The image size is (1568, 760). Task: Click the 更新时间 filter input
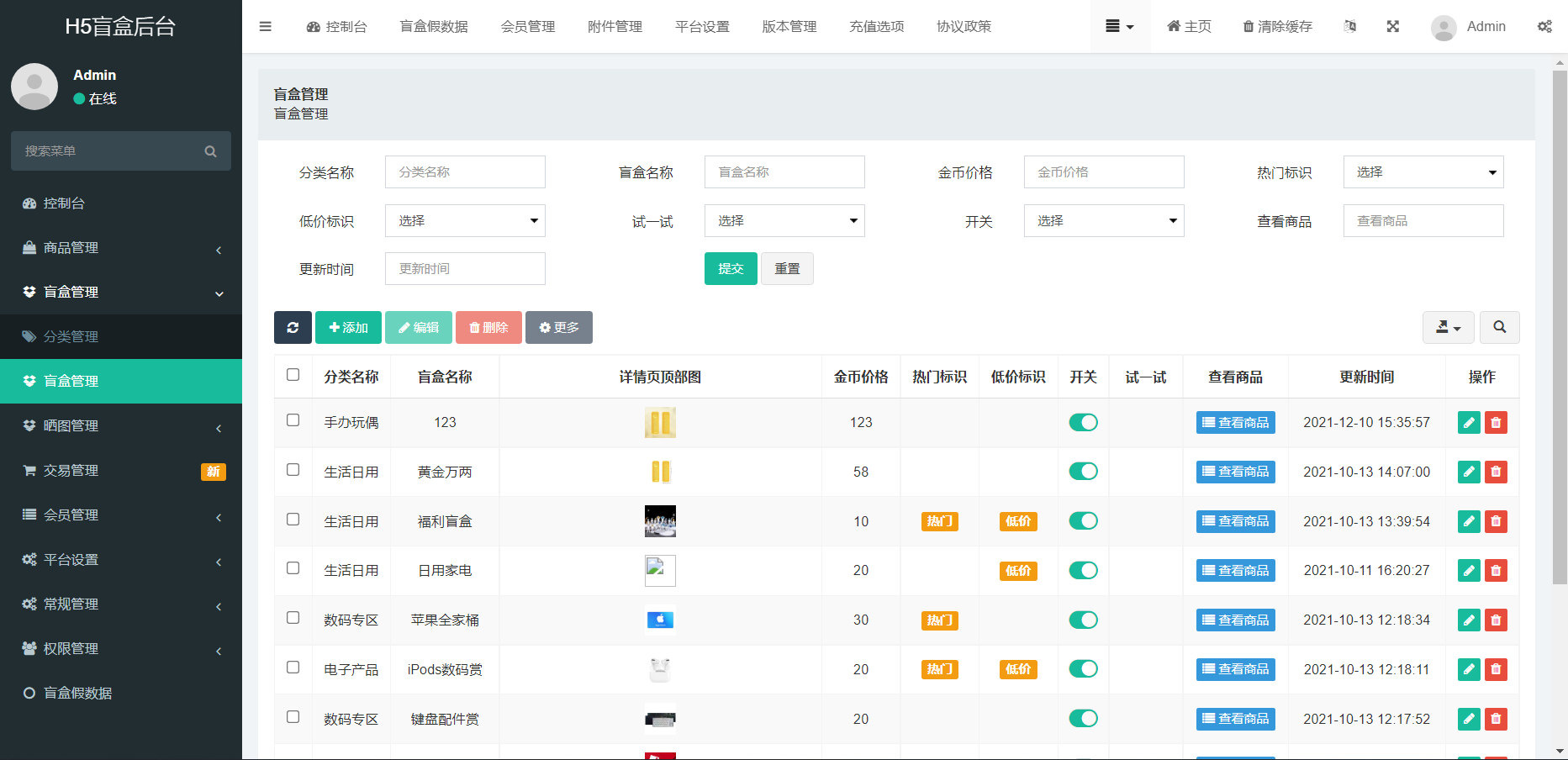click(x=465, y=269)
